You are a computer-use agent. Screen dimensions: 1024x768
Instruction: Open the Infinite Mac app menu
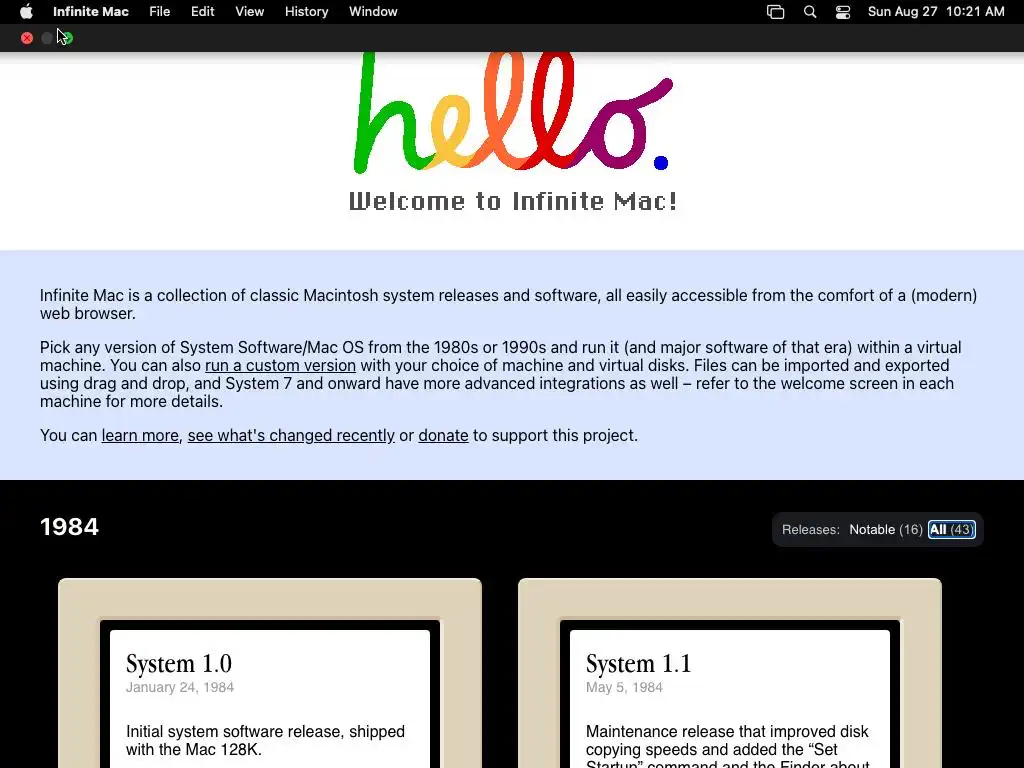(x=91, y=12)
